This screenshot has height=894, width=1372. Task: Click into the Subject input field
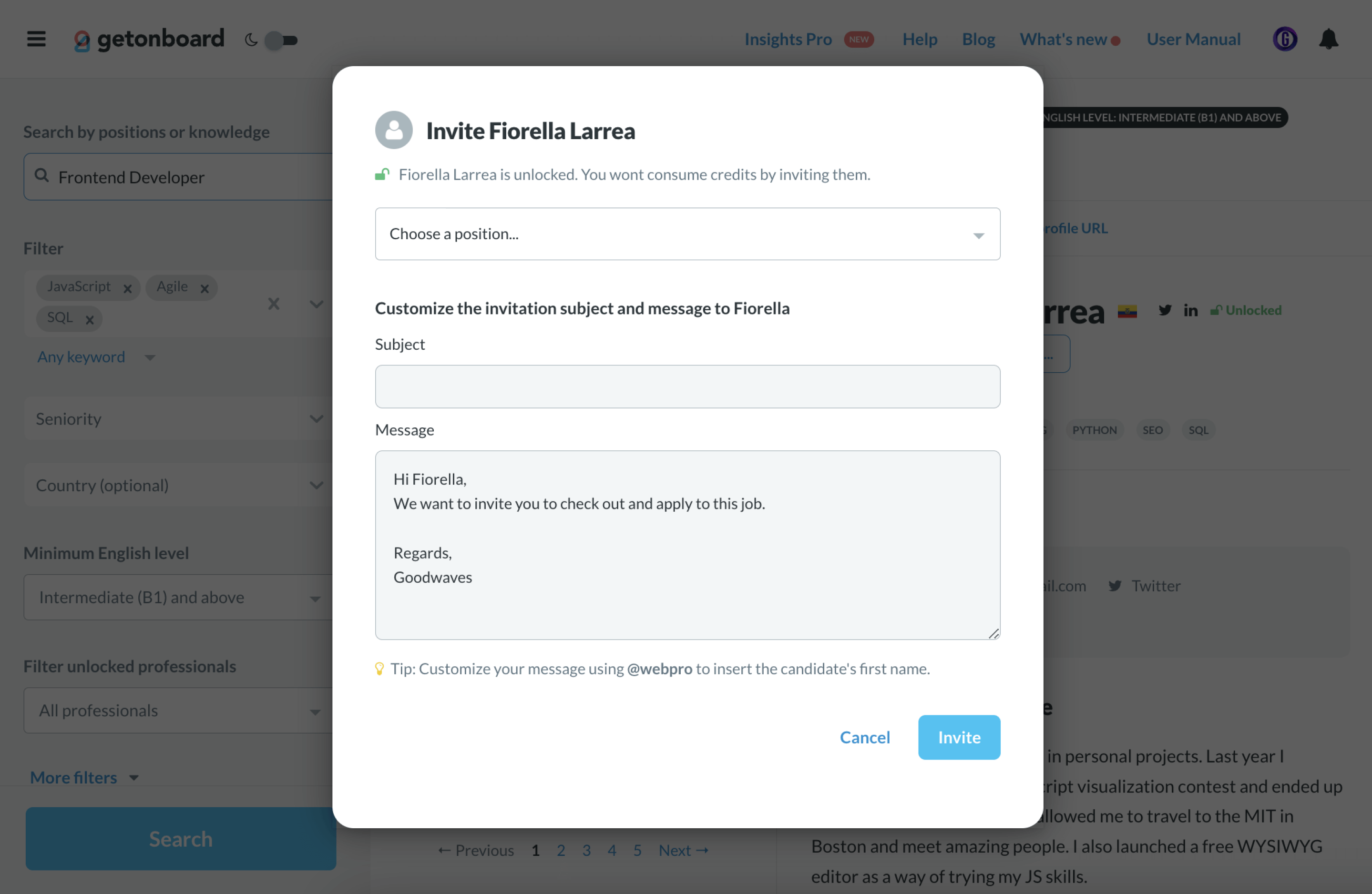tap(687, 386)
